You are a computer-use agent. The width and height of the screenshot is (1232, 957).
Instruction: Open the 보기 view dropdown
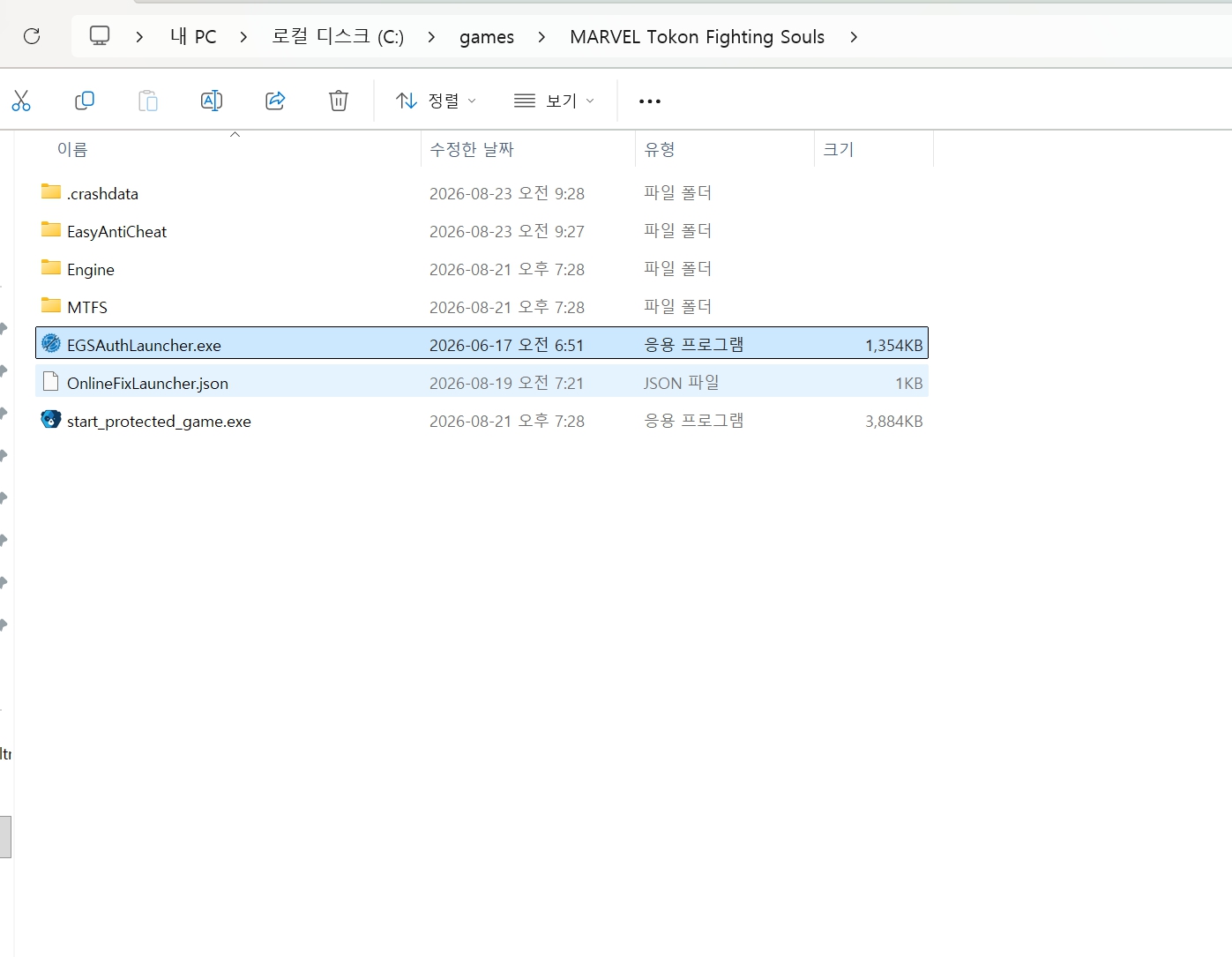click(554, 101)
